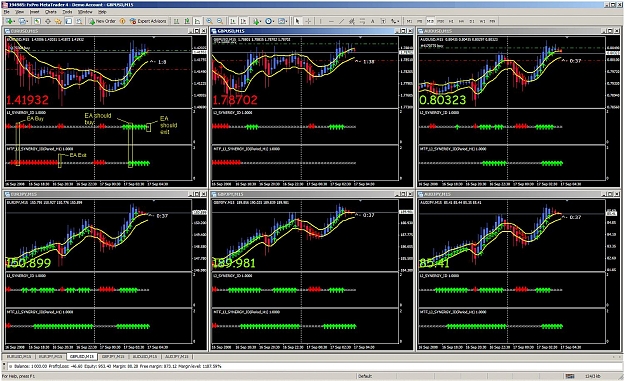Switch timeframe to M5
The image size is (625, 381).
click(x=420, y=21)
